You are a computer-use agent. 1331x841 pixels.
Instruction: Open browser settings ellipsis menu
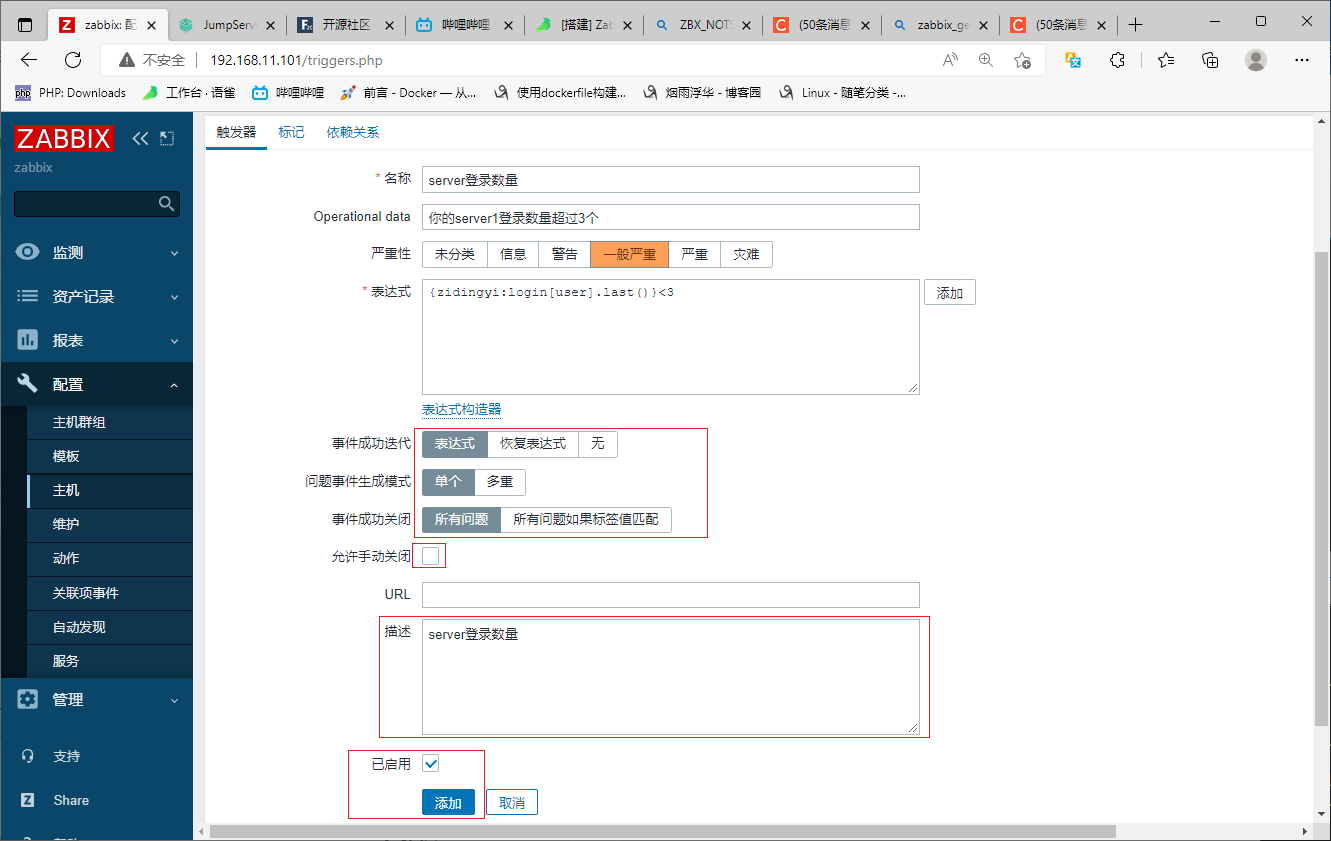point(1302,60)
